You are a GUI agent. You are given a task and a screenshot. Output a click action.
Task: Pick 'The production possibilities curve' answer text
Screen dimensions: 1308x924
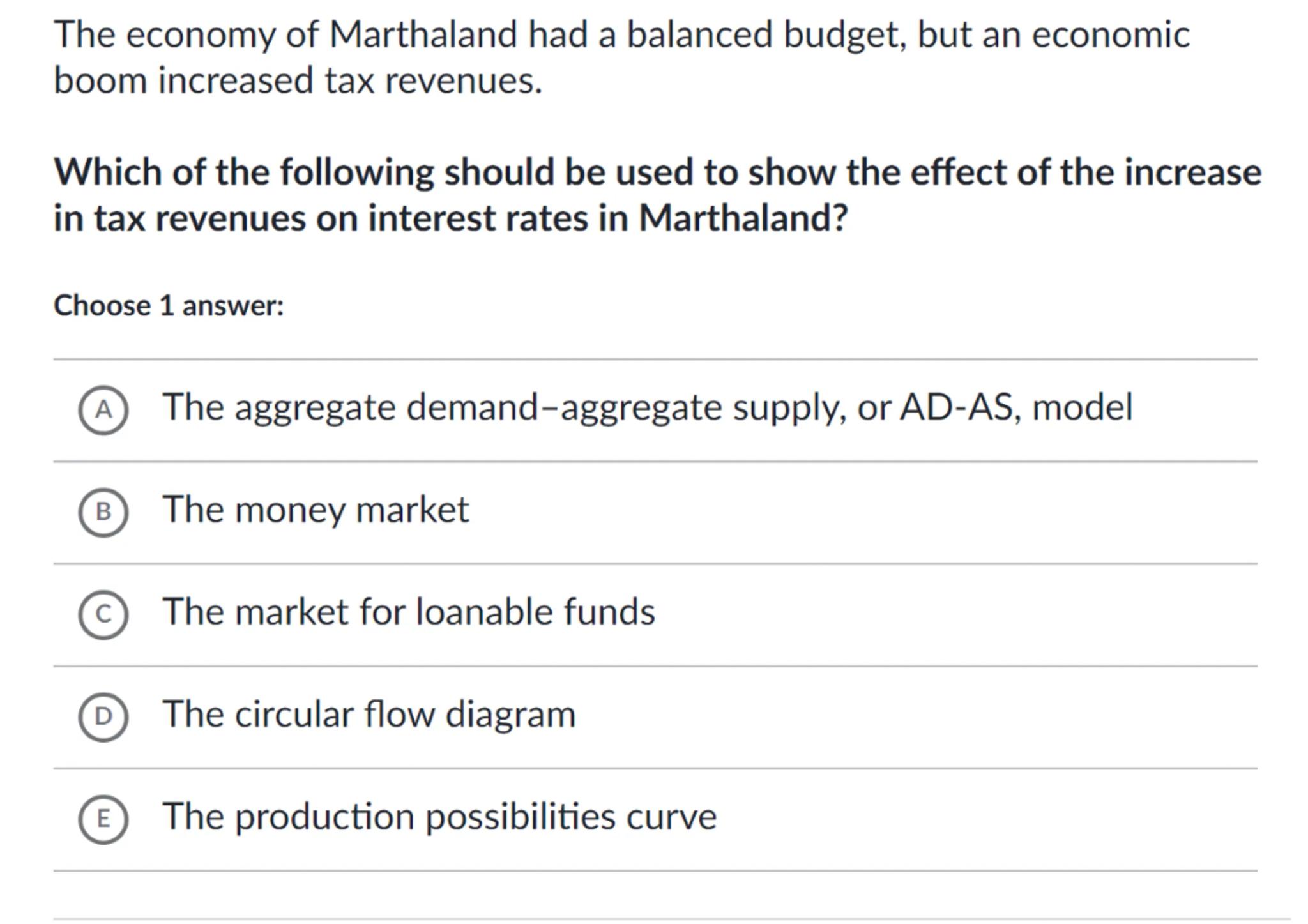coord(439,816)
